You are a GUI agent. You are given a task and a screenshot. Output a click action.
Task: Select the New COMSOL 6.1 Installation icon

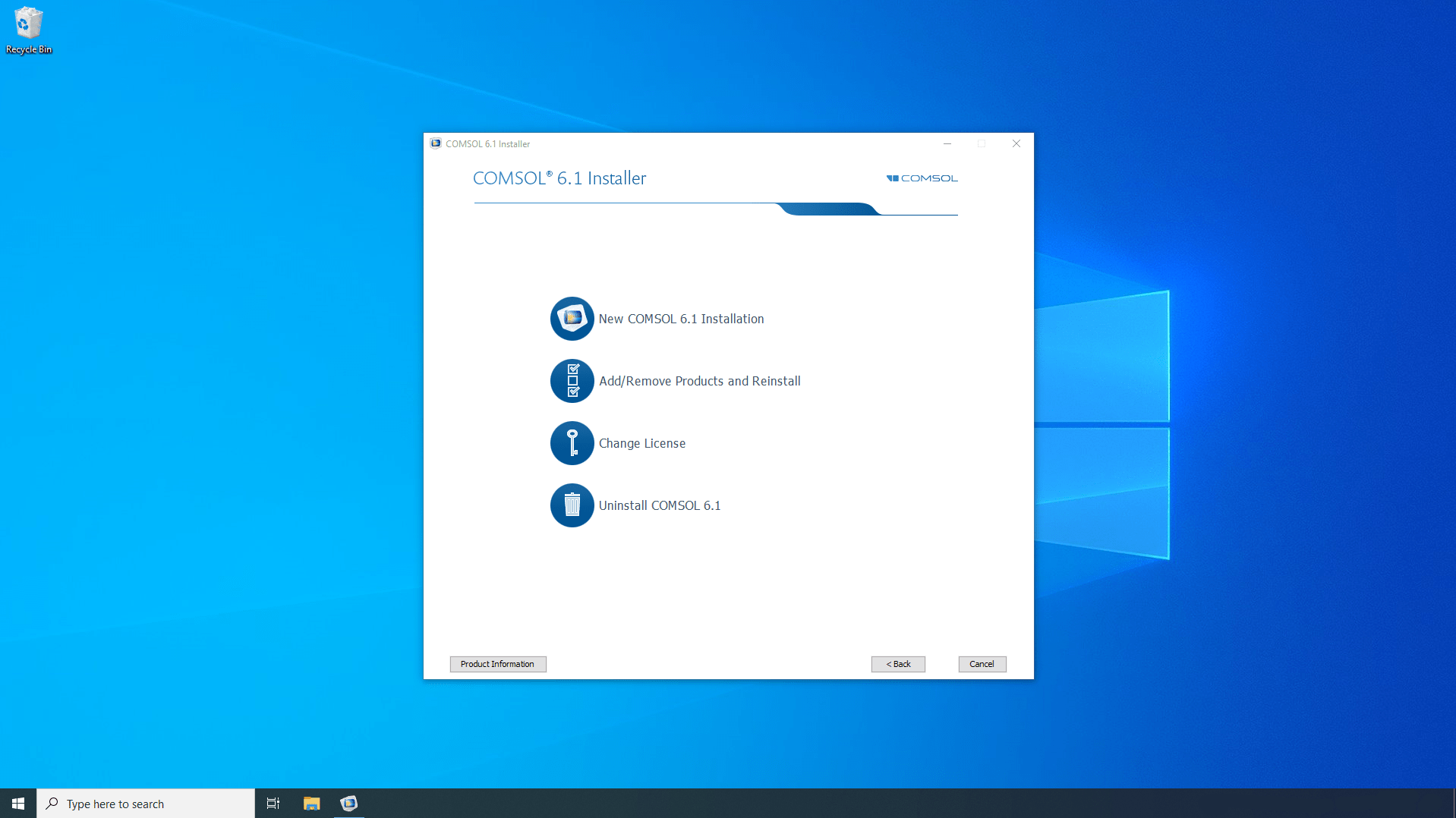[x=572, y=319]
